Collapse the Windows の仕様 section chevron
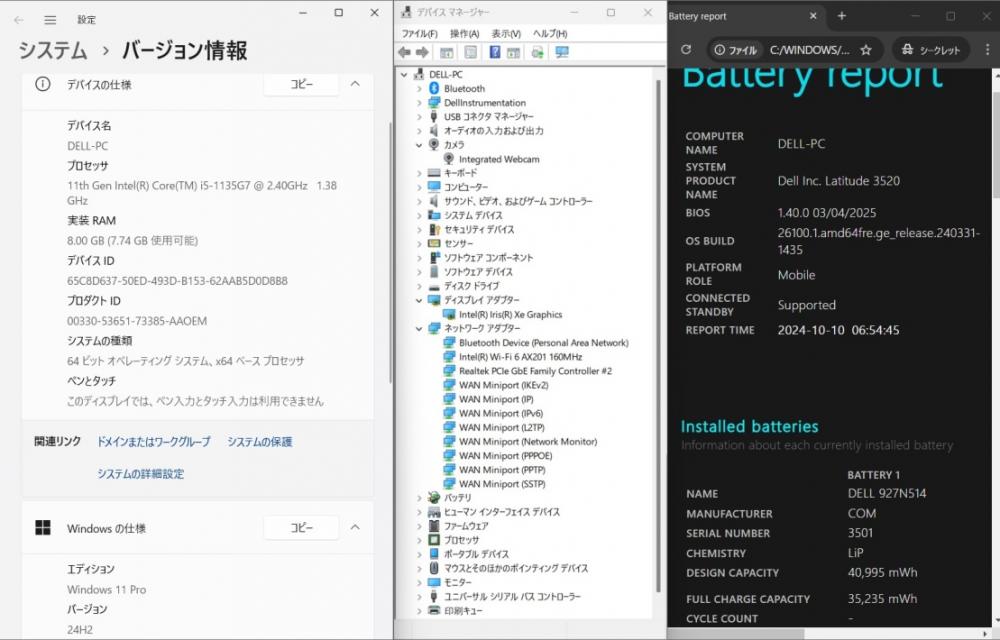The width and height of the screenshot is (1000, 640). (355, 527)
